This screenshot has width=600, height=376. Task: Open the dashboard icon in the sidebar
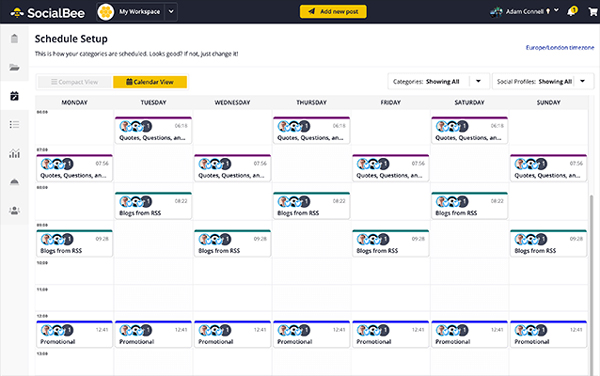point(14,38)
